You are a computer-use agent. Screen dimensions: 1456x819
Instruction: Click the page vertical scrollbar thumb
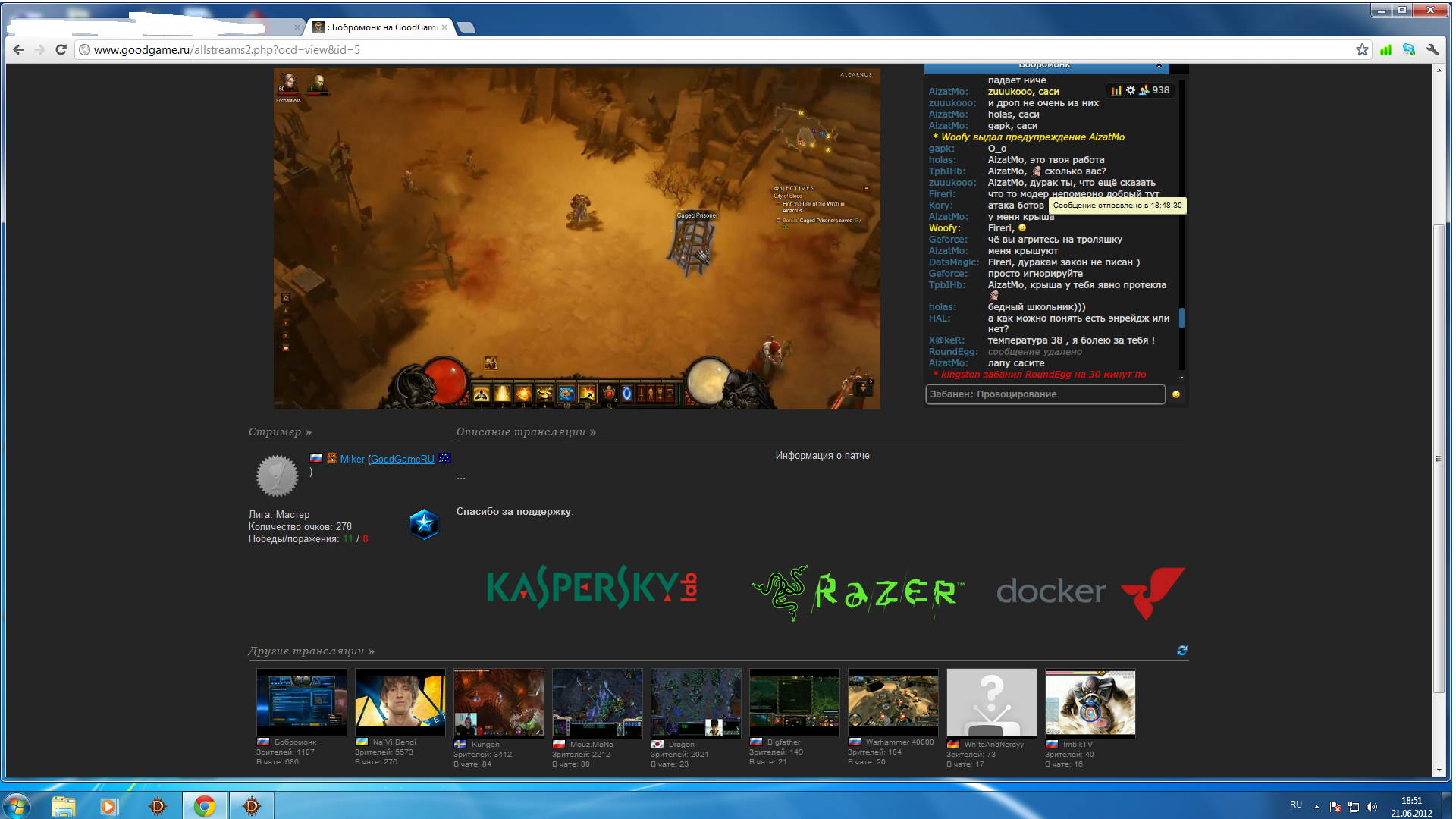(1439, 459)
